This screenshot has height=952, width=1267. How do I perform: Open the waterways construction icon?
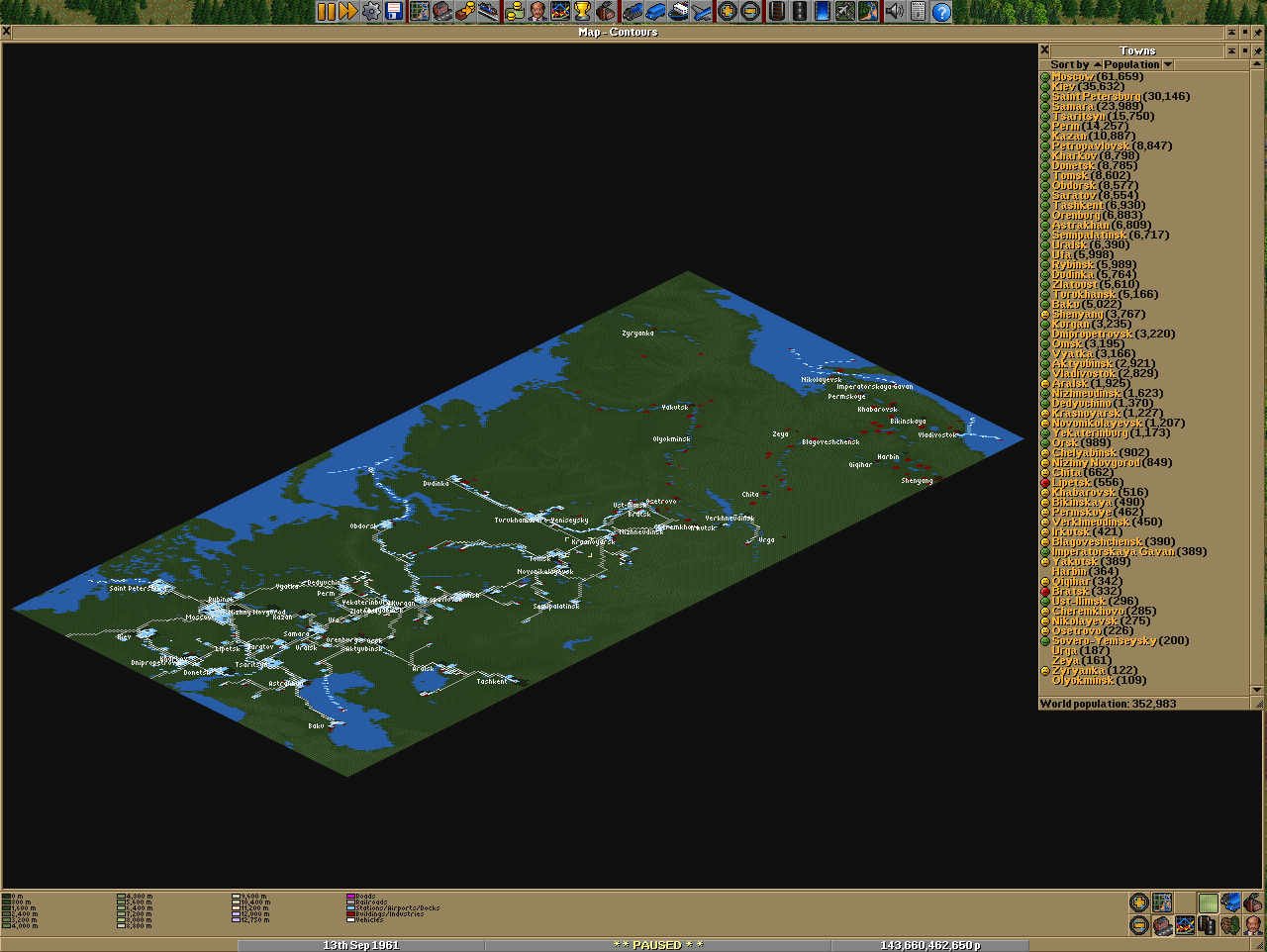(x=823, y=11)
